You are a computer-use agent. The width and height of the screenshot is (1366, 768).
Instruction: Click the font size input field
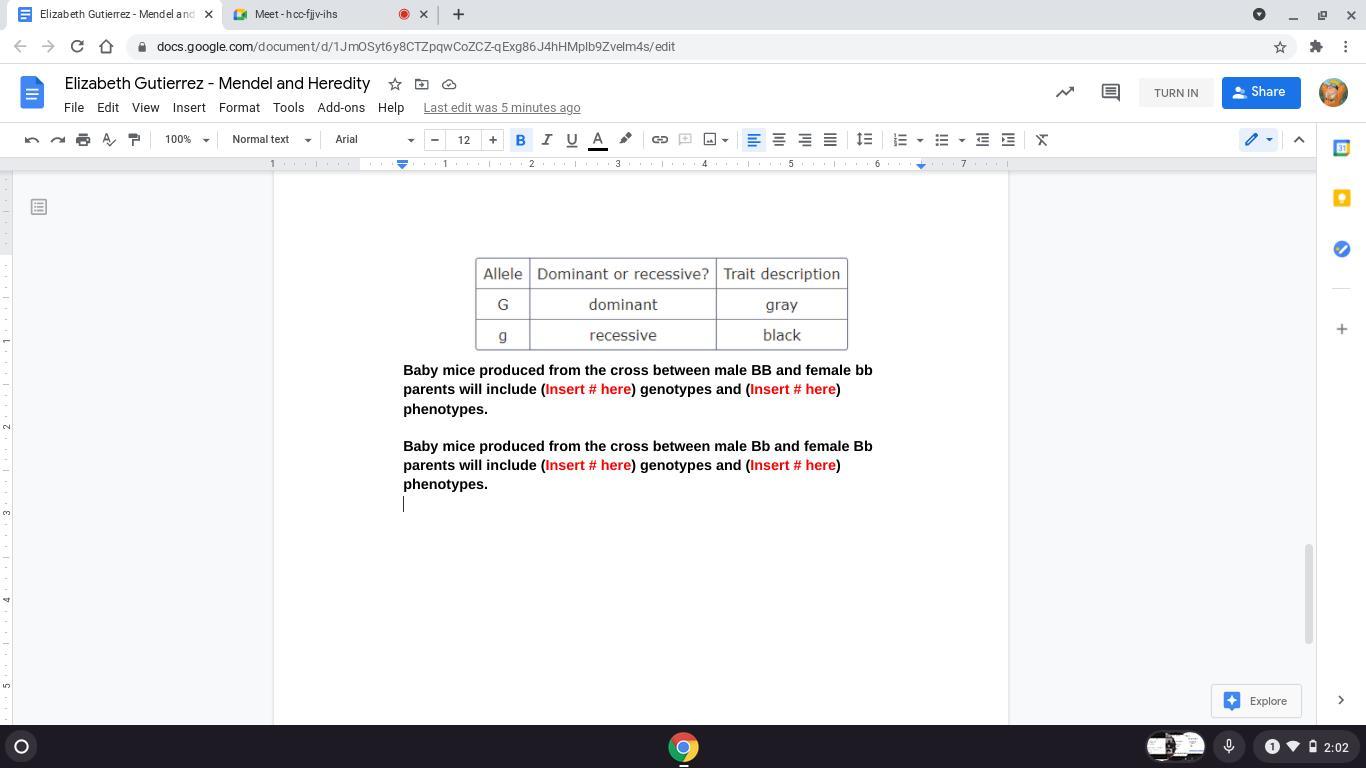(463, 140)
